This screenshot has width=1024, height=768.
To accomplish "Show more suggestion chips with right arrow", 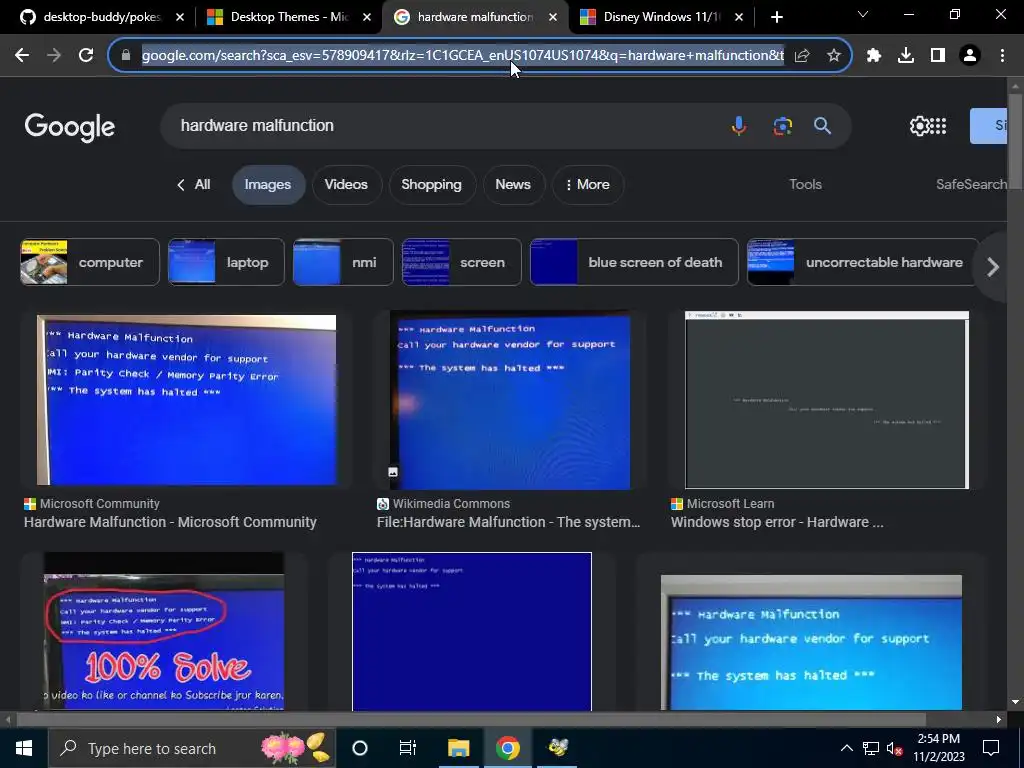I will (993, 266).
